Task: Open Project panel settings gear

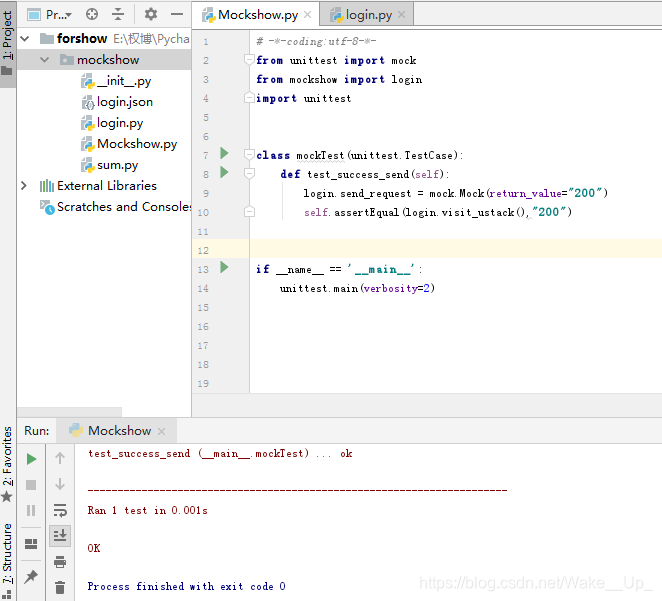Action: pyautogui.click(x=151, y=14)
